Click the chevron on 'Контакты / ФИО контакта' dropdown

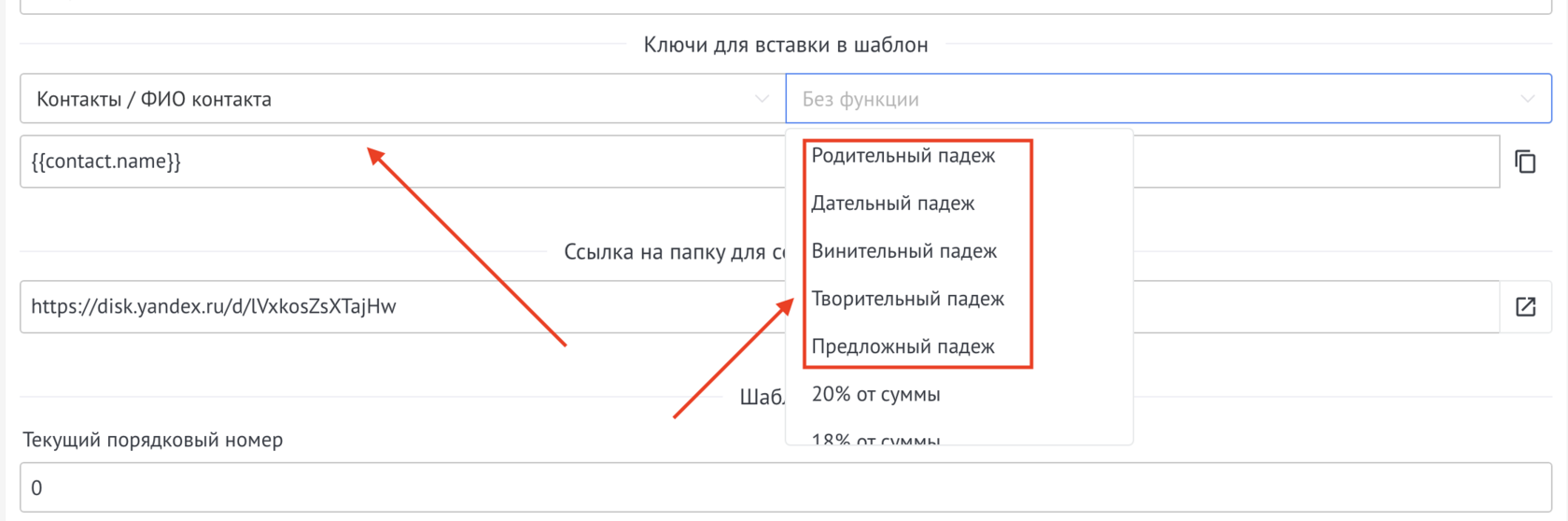tap(762, 99)
